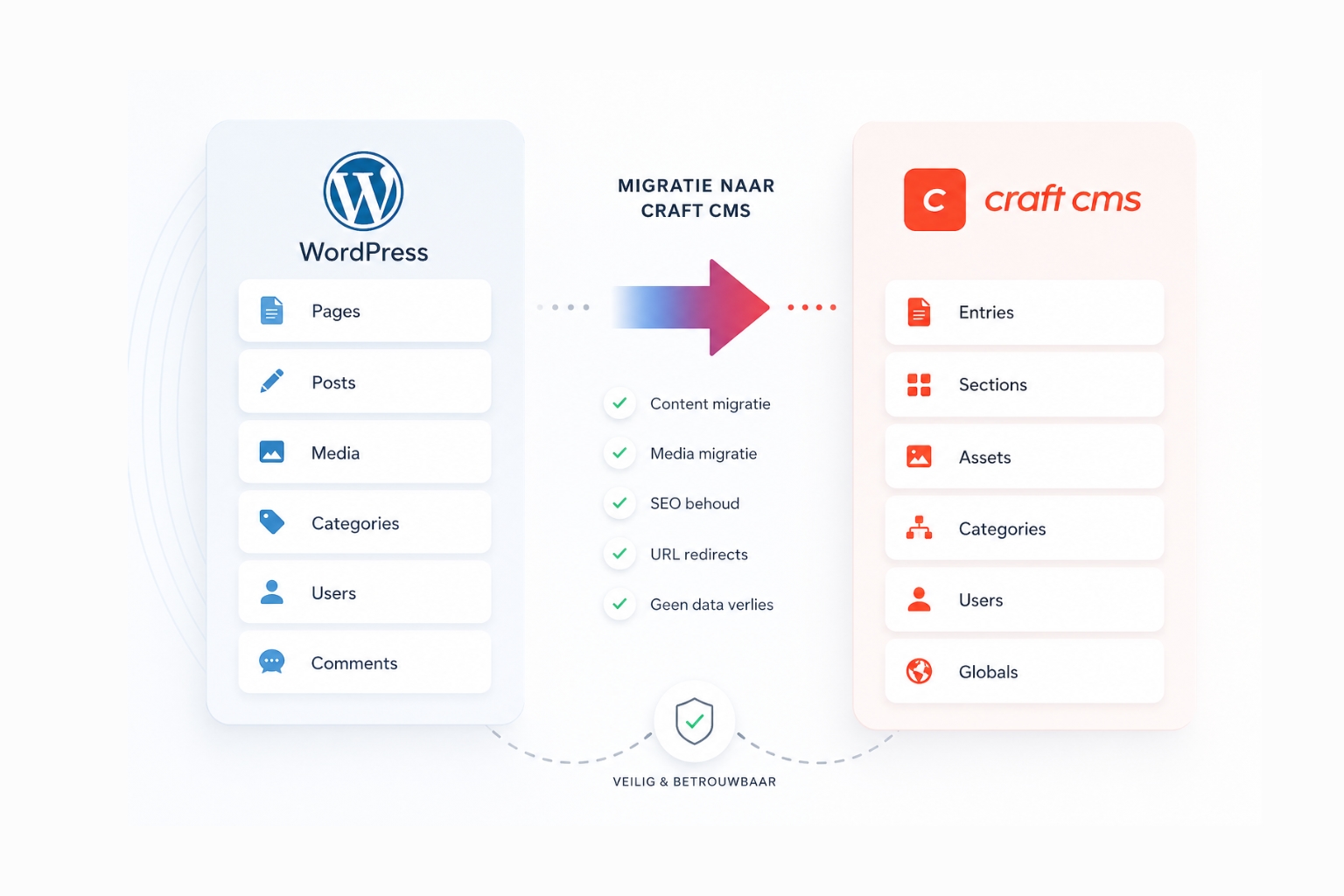This screenshot has width=1344, height=896.
Task: Select the Comments card label
Action: click(354, 663)
